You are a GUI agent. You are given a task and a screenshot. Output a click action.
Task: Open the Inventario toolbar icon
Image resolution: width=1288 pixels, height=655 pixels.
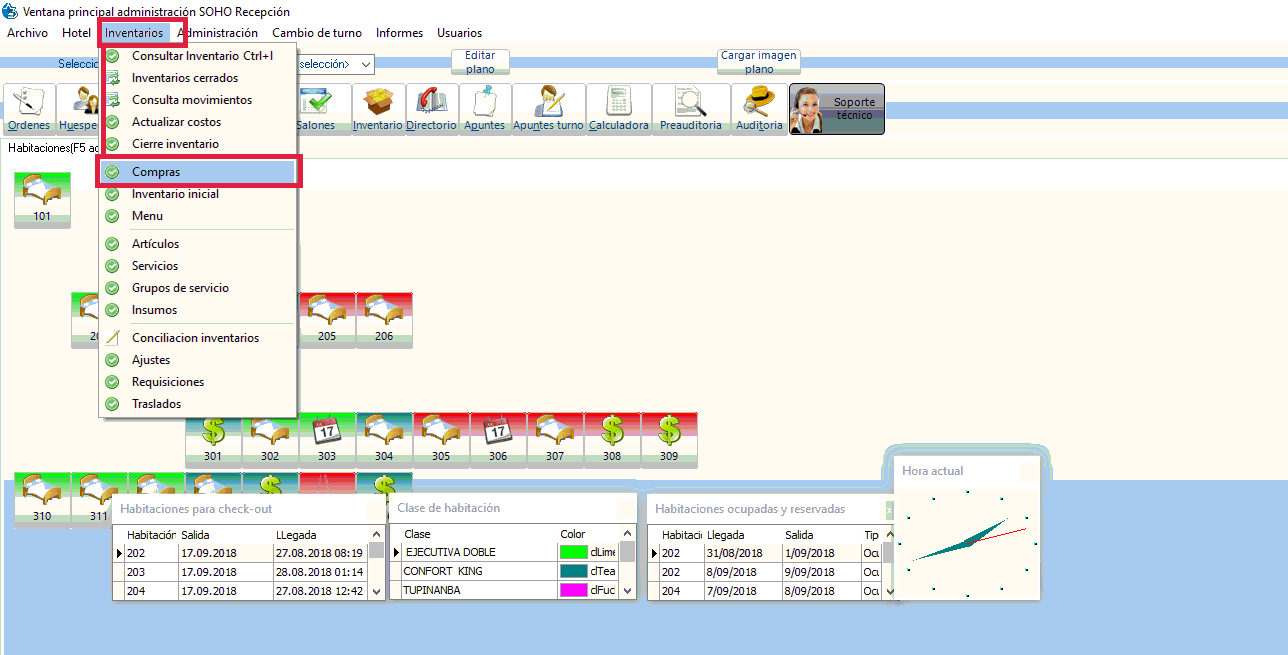coord(378,108)
